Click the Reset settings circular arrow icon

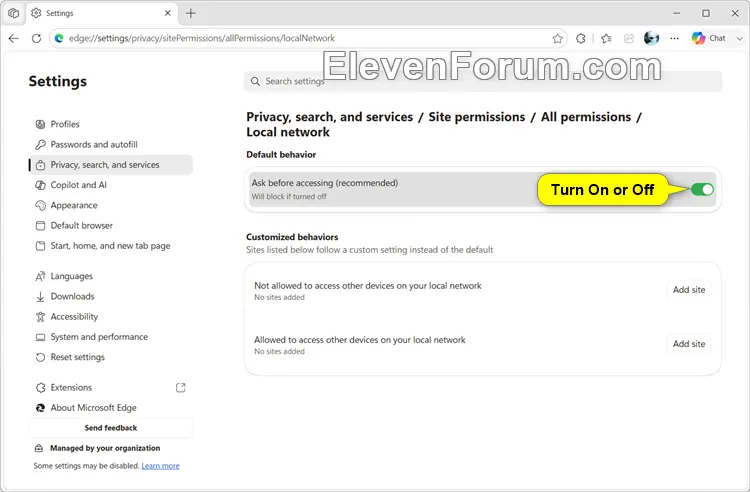point(40,357)
